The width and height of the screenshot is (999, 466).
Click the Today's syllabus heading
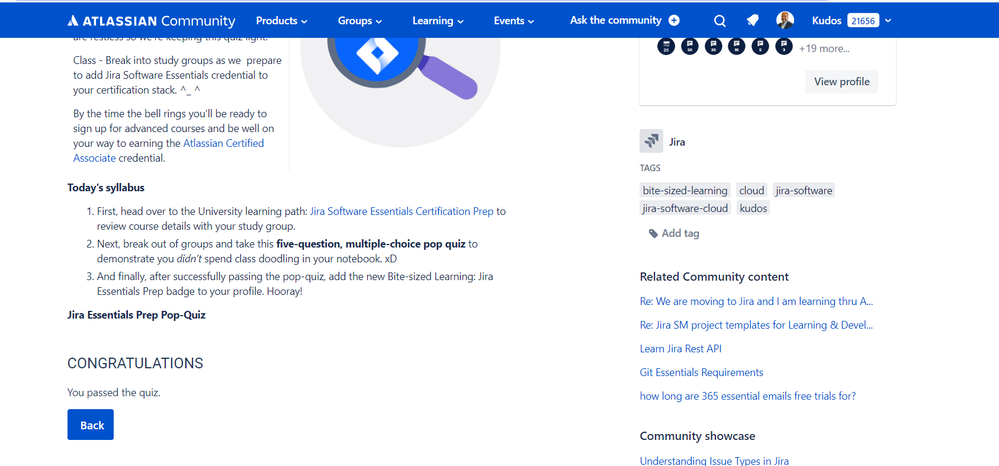point(106,188)
